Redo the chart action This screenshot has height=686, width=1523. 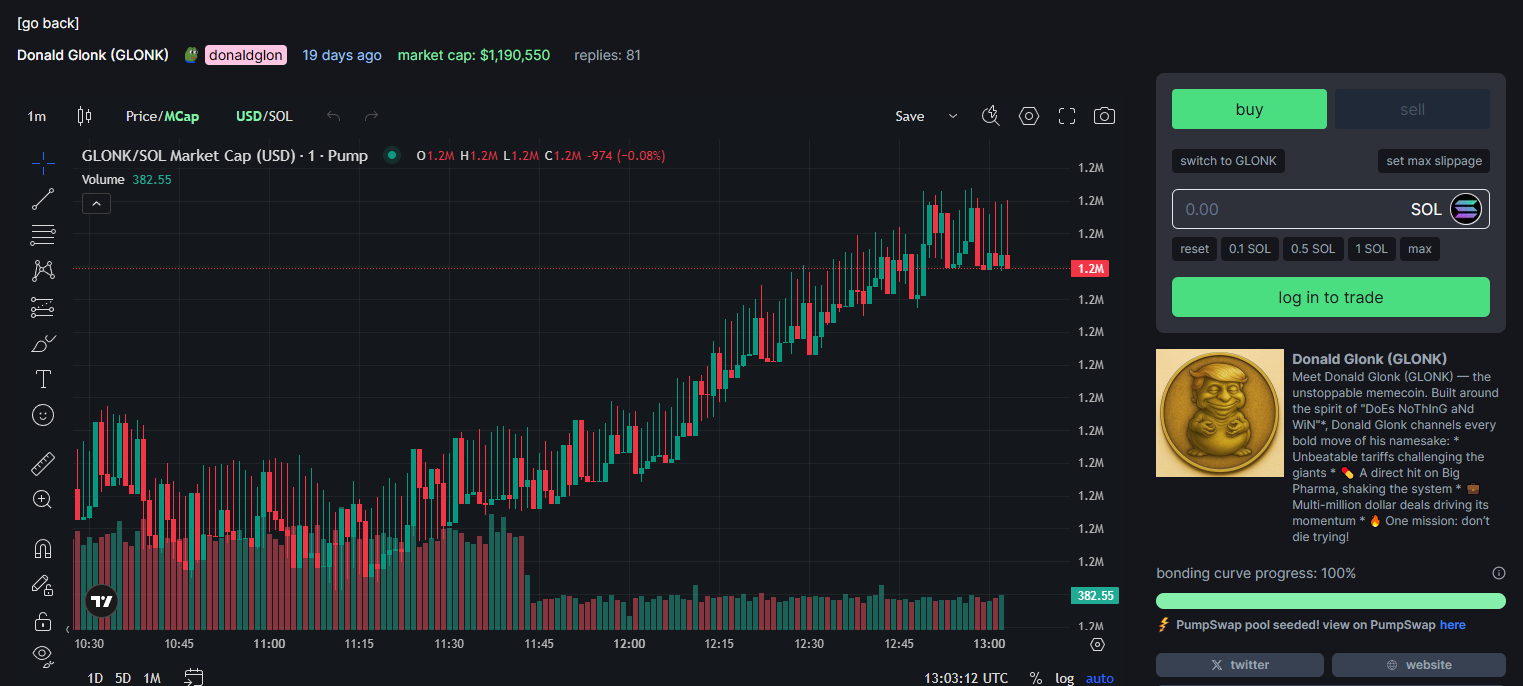tap(371, 116)
